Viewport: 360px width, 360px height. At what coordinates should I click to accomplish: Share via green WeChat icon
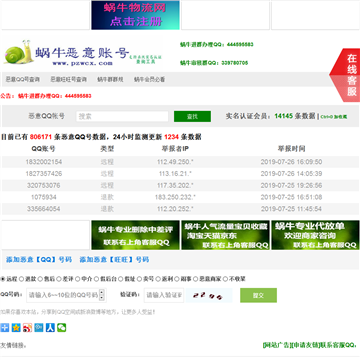pyautogui.click(x=61, y=328)
